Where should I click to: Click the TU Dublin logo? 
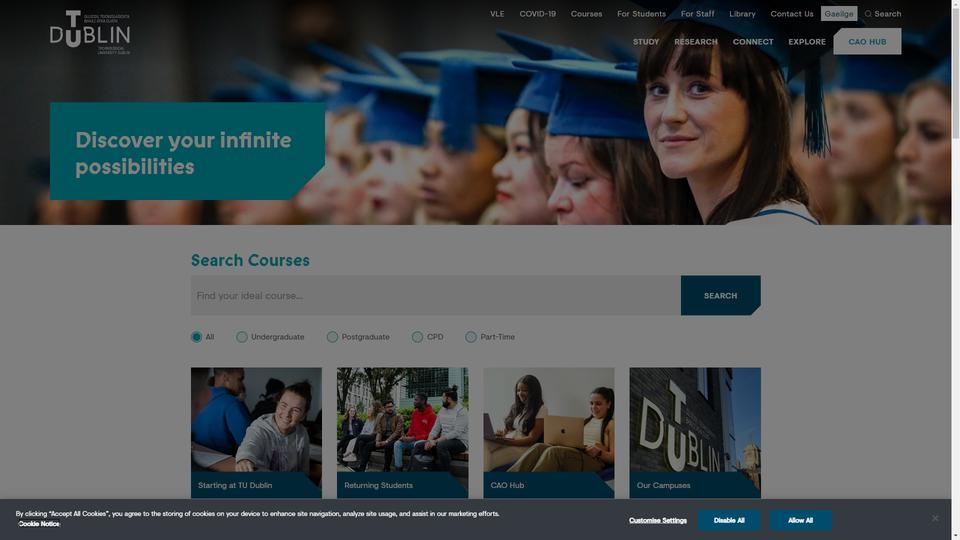coord(90,32)
